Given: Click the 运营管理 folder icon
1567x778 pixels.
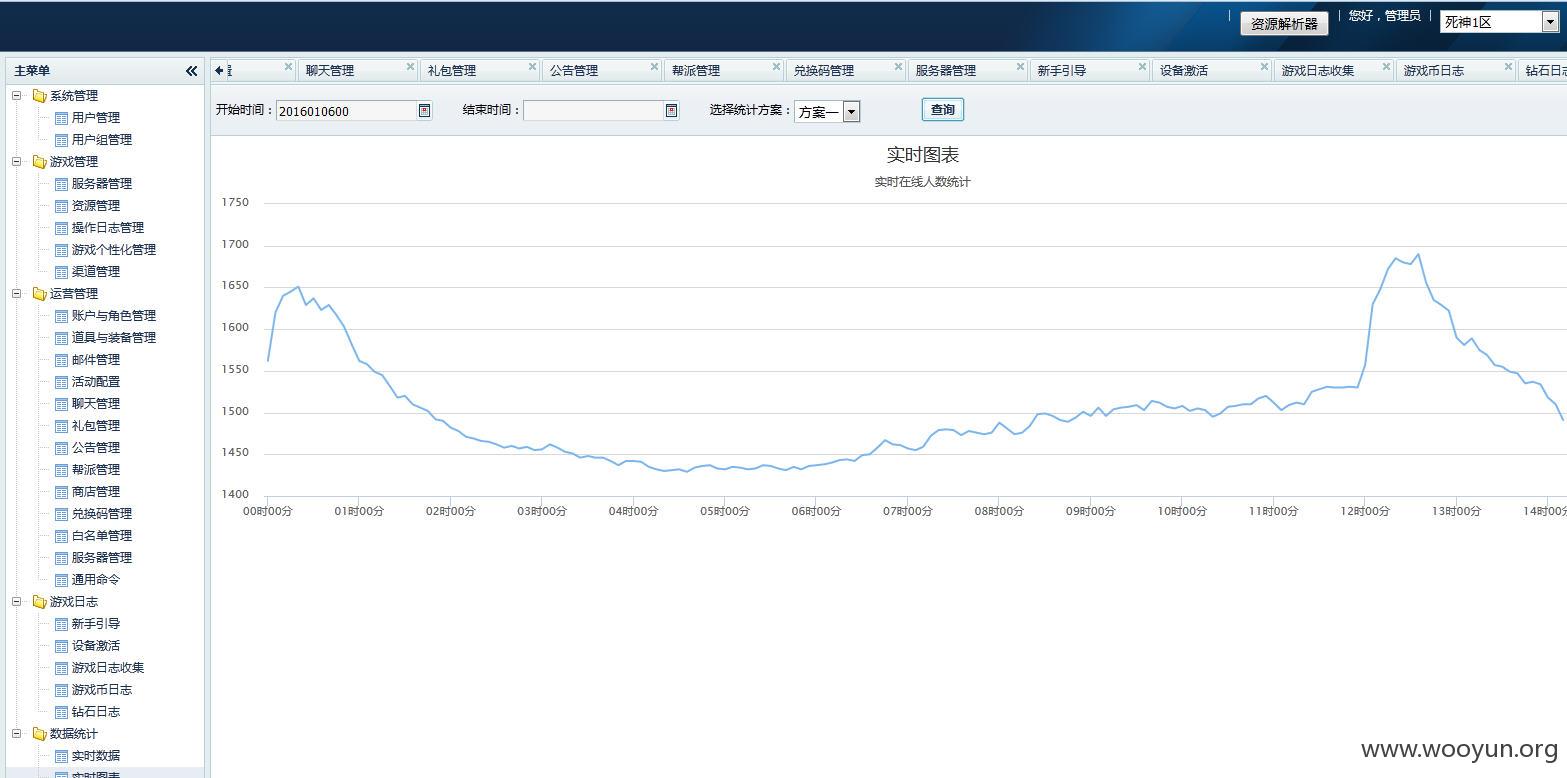Looking at the screenshot, I should coord(39,294).
